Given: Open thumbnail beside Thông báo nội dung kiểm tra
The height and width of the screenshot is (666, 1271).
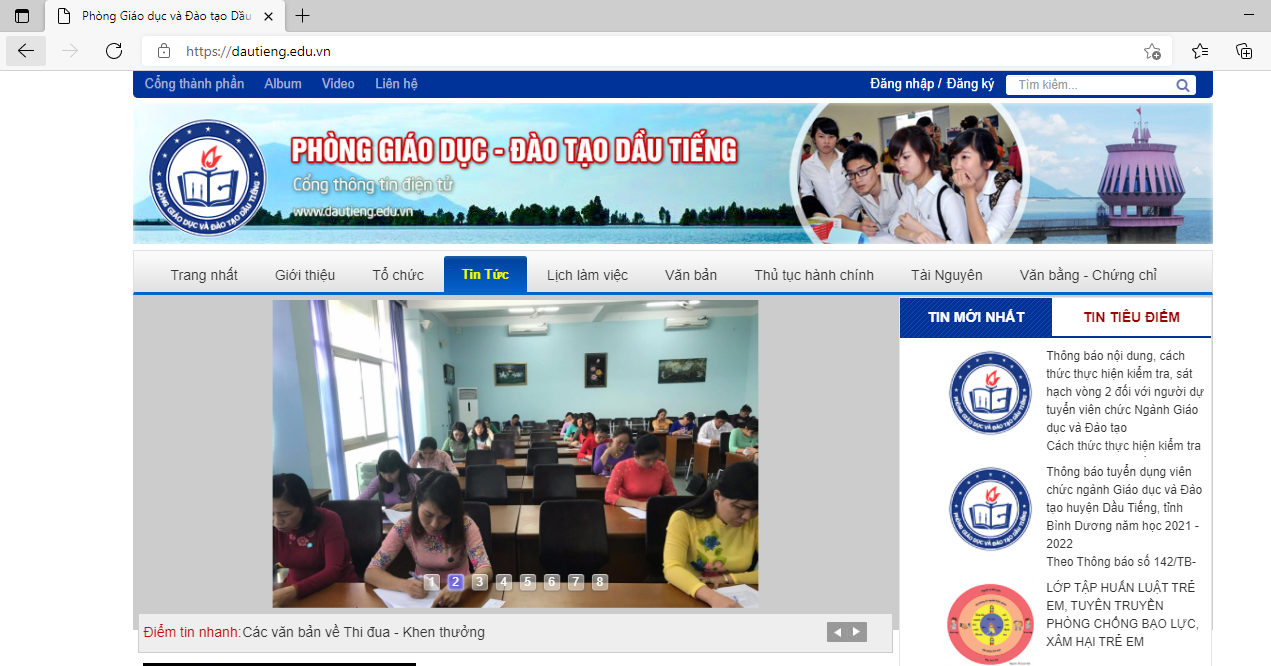Looking at the screenshot, I should coord(990,393).
